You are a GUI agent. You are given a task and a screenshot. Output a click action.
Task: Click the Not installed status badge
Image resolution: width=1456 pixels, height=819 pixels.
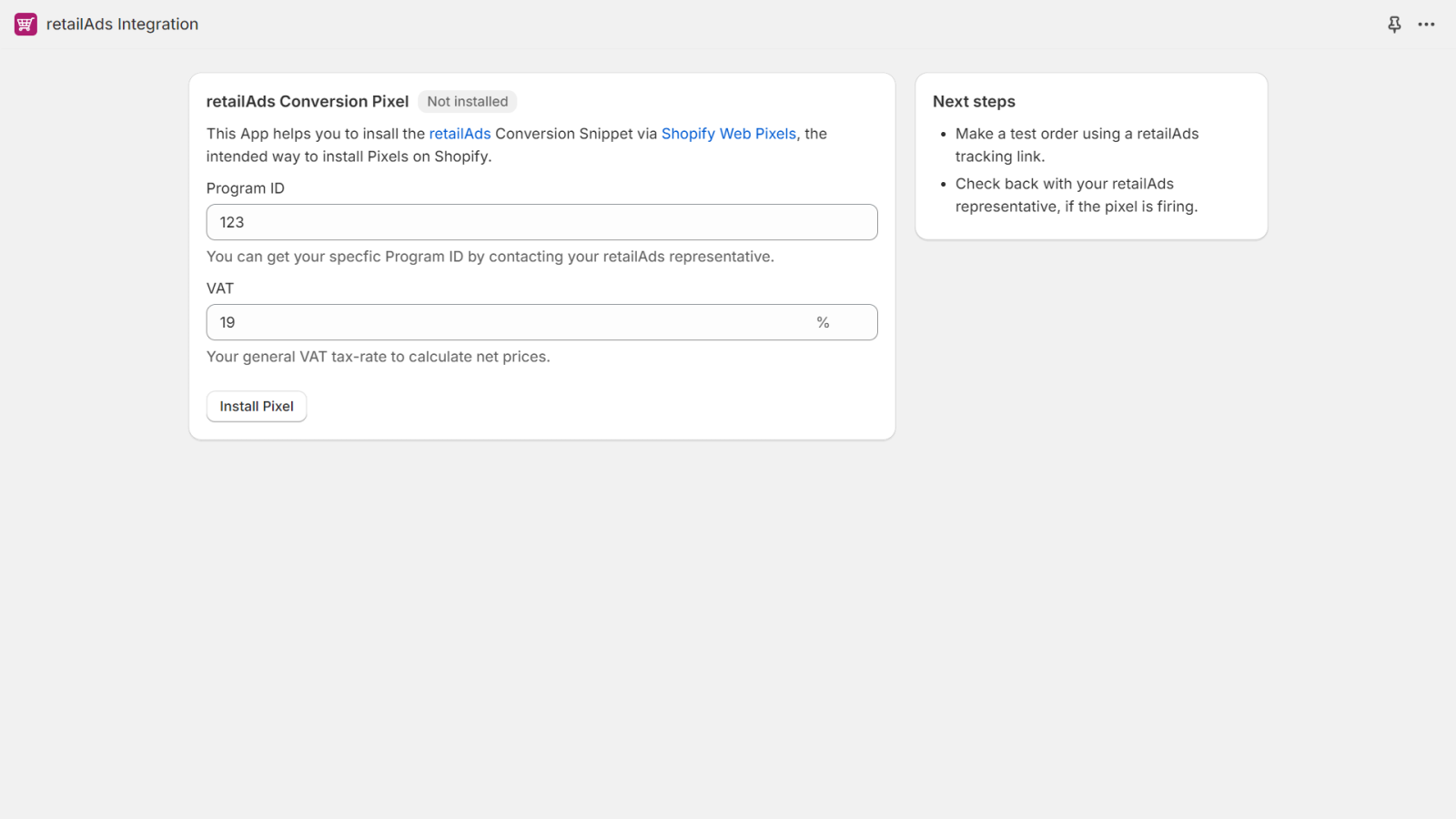(468, 102)
